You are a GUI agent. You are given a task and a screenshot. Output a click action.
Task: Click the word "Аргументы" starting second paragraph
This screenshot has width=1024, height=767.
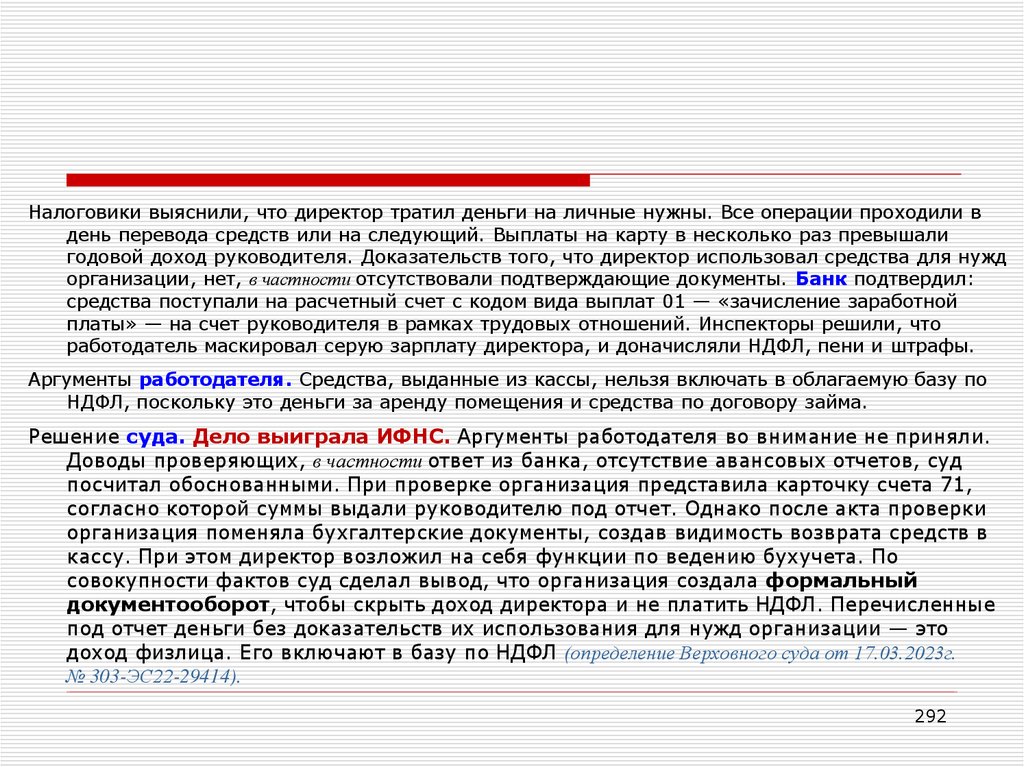click(x=80, y=380)
